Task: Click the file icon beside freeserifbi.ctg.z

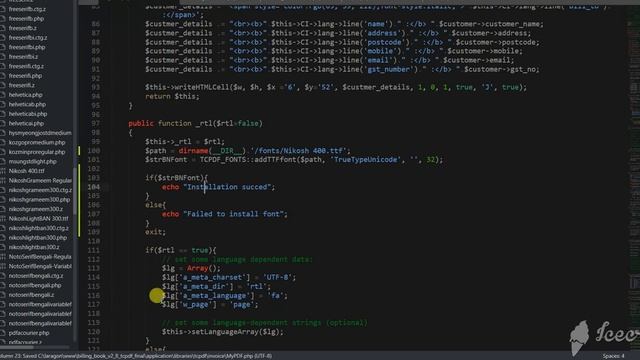Action: (x=3, y=38)
